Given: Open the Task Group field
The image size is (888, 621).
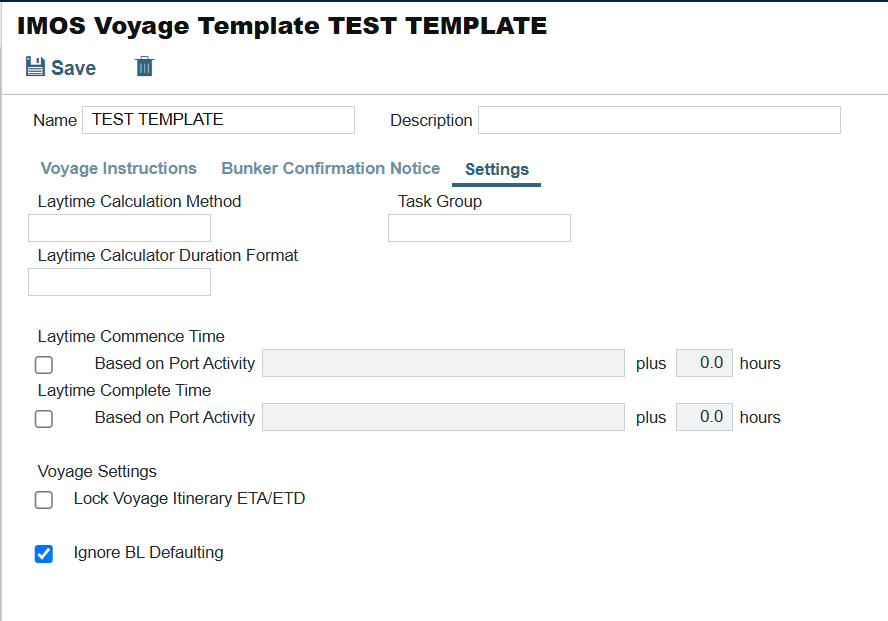Looking at the screenshot, I should (479, 228).
